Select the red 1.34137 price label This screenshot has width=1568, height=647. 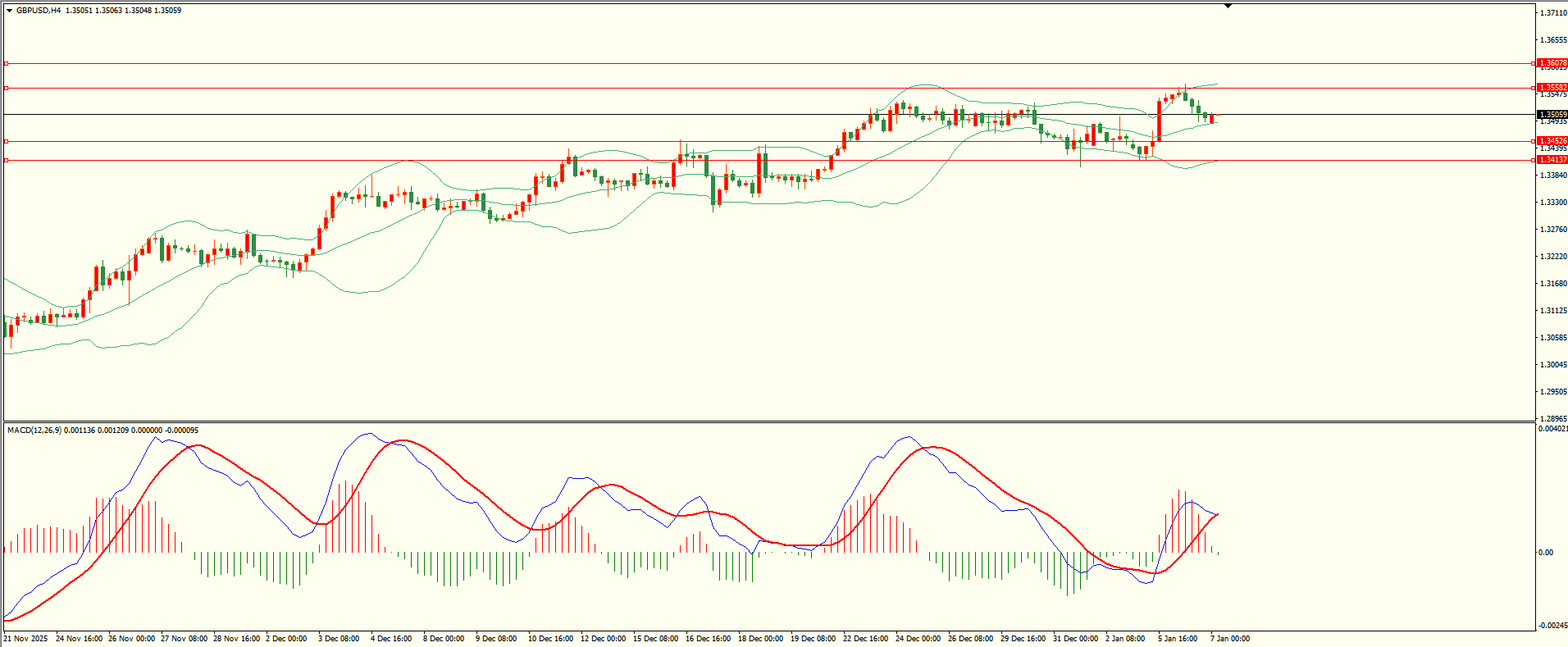pos(1552,160)
